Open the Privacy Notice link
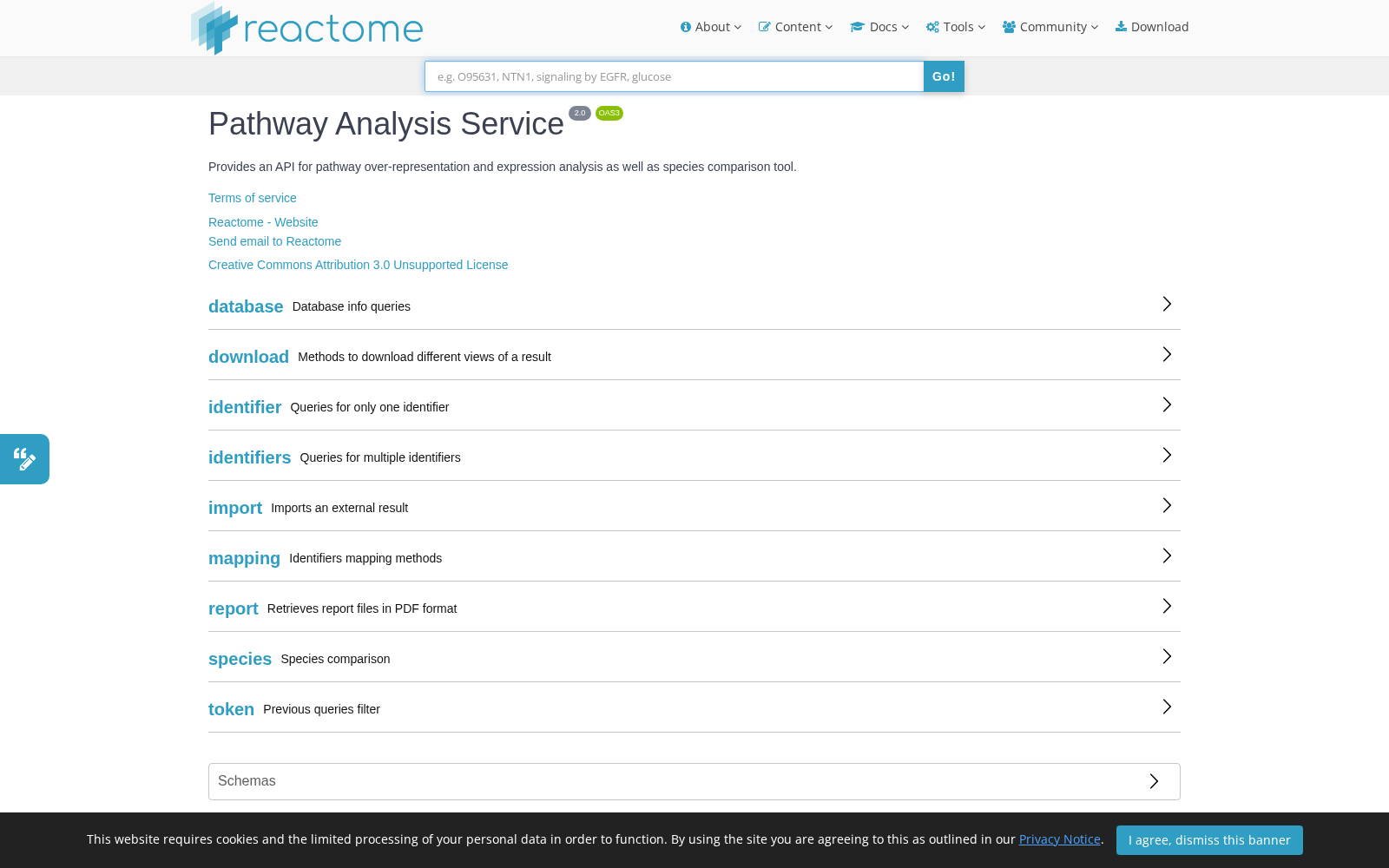 point(1059,839)
